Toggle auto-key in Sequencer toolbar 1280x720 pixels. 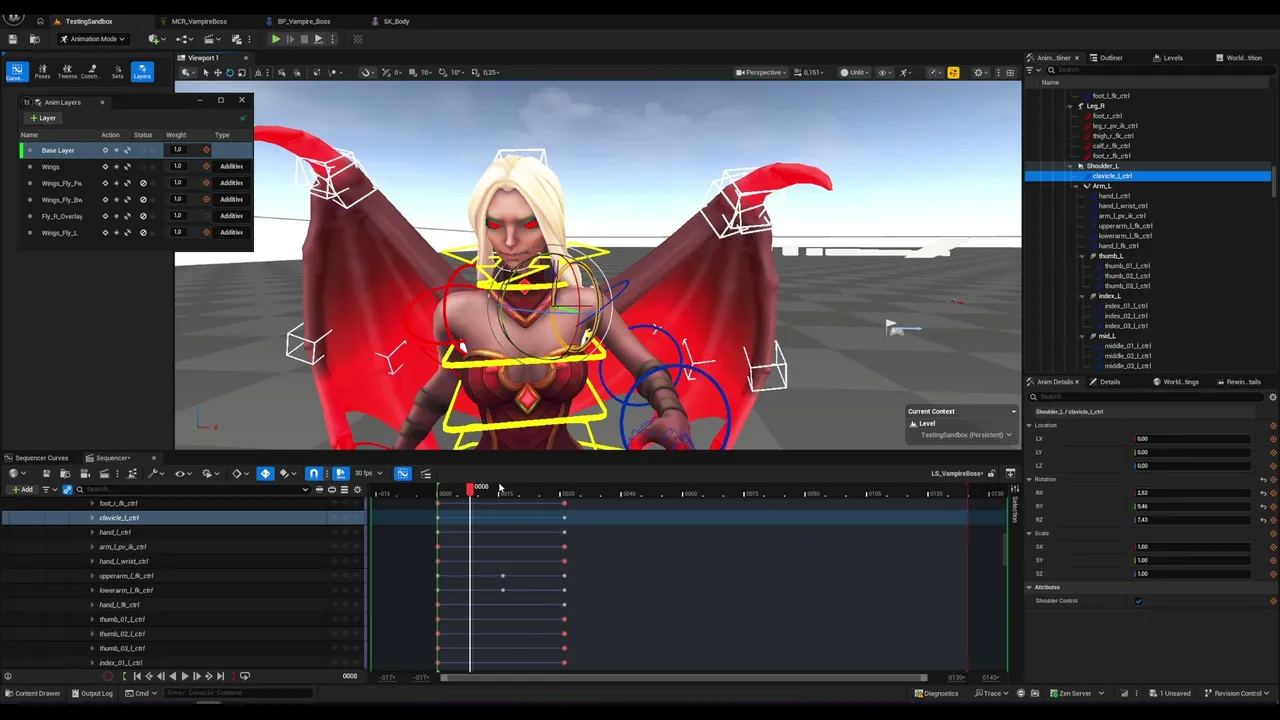tap(265, 473)
